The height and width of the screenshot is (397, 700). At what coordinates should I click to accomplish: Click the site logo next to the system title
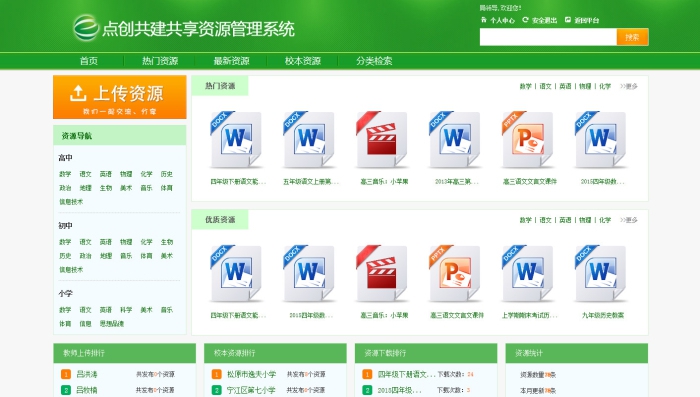[x=86, y=28]
